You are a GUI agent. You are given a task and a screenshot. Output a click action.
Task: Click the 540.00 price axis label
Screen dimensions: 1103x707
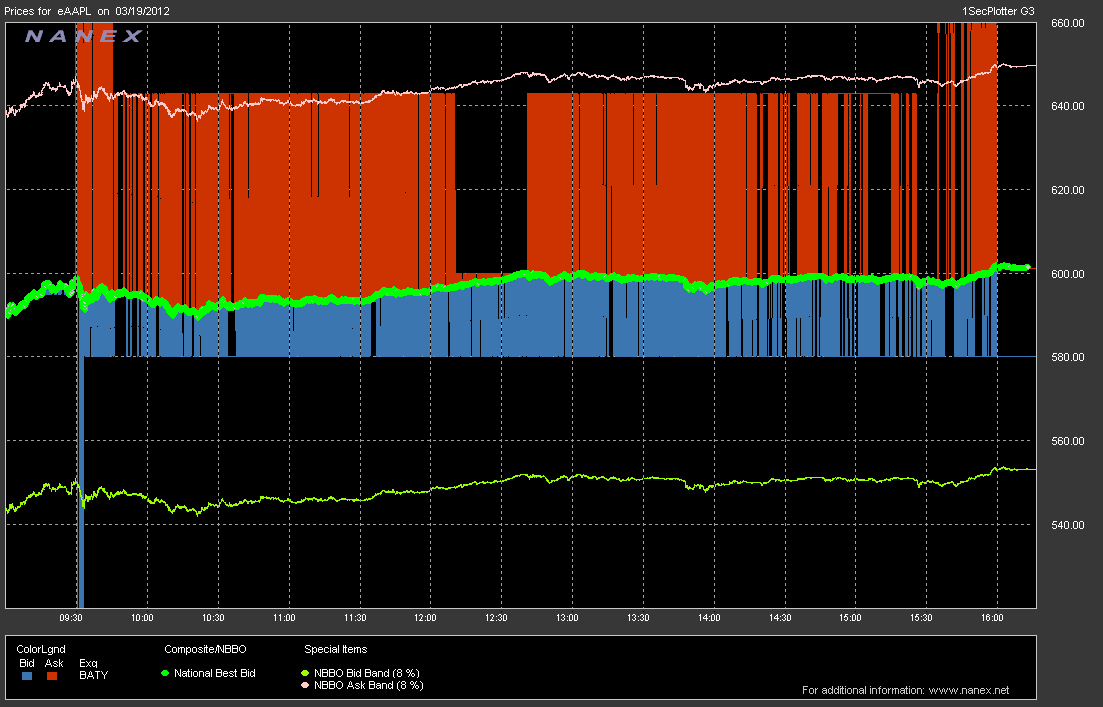pyautogui.click(x=1067, y=525)
